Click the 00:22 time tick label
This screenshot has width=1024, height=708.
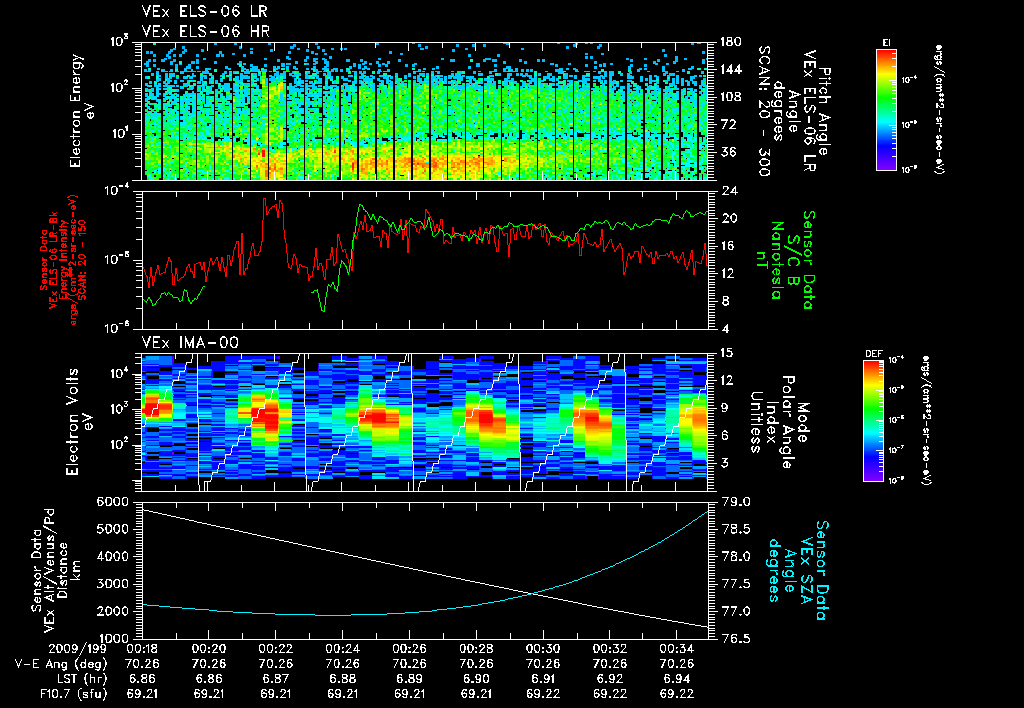click(275, 649)
